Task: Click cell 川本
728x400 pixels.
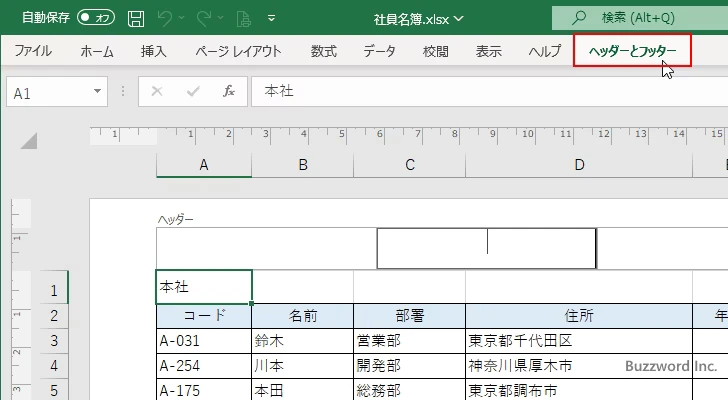Action: click(x=303, y=366)
